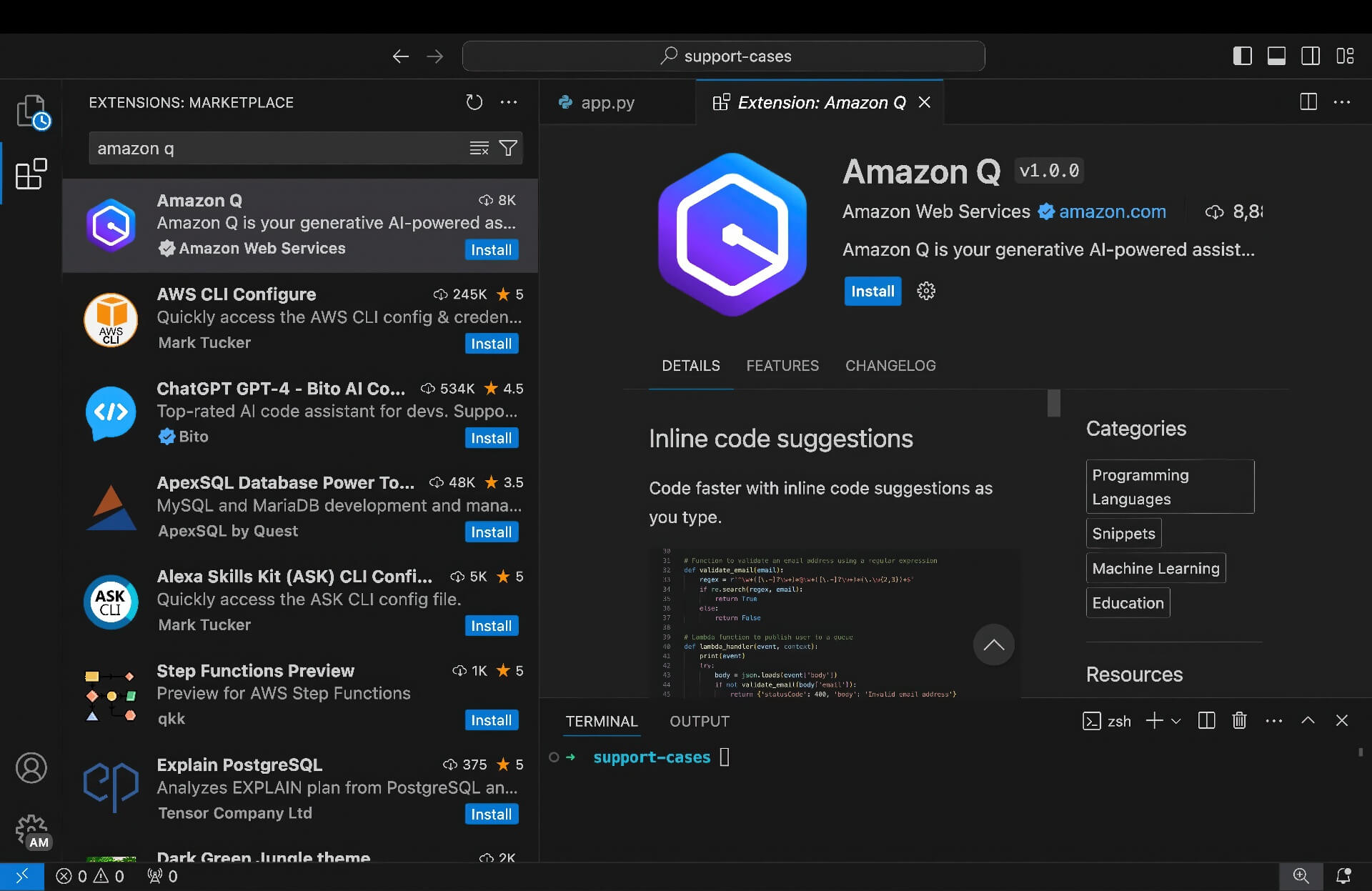The image size is (1372, 891).
Task: Switch to the FEATURES tab
Action: pyautogui.click(x=782, y=366)
